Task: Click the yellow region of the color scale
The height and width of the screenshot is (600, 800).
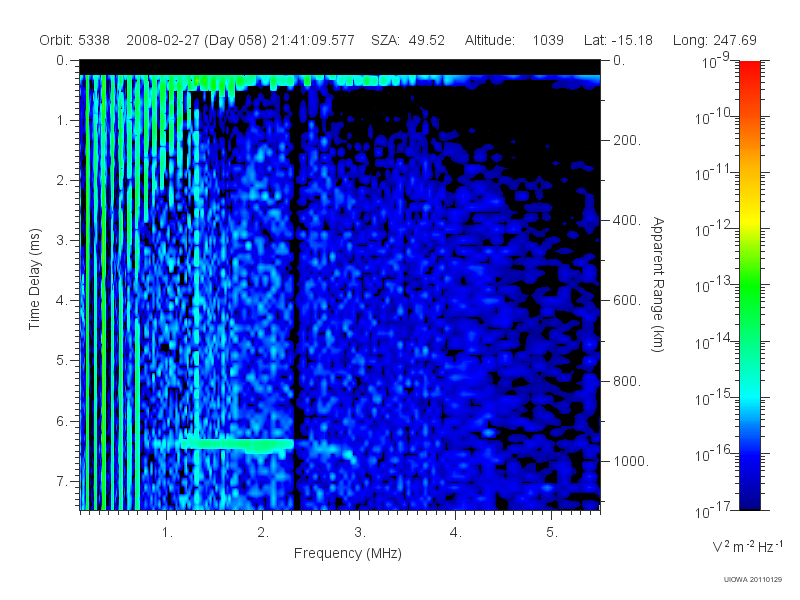Action: tap(749, 217)
